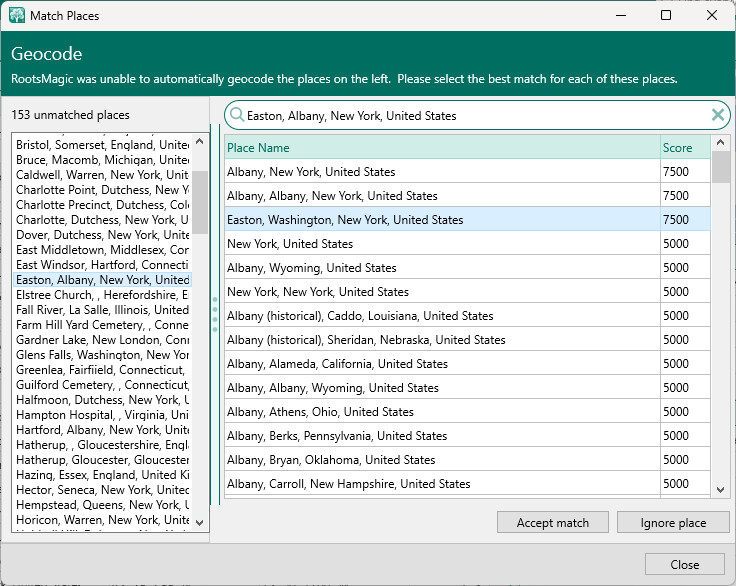This screenshot has height=586, width=736.
Task: Click the panel splitter dotted handle
Action: (x=215, y=314)
